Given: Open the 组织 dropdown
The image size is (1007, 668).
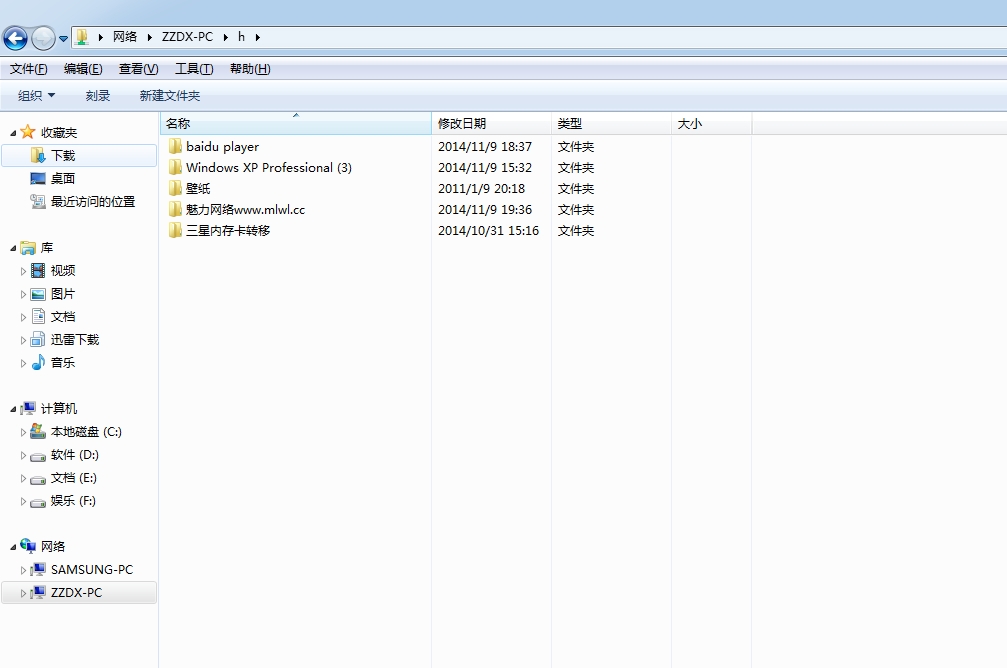Looking at the screenshot, I should (36, 96).
